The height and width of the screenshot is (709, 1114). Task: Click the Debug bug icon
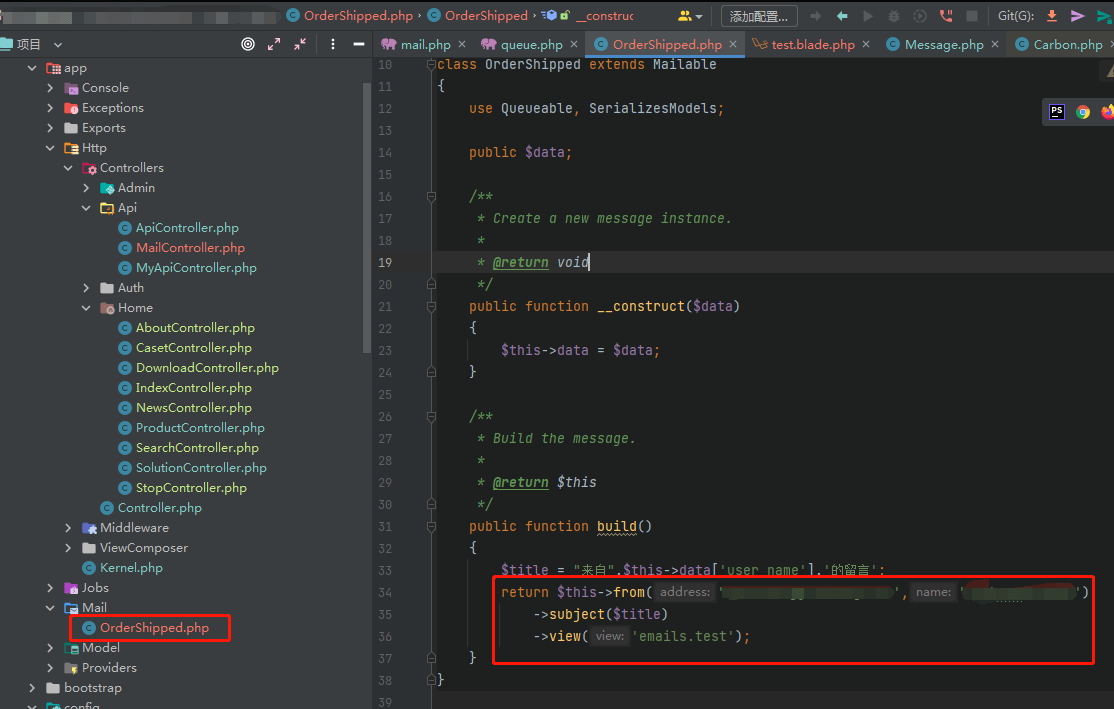(x=894, y=16)
